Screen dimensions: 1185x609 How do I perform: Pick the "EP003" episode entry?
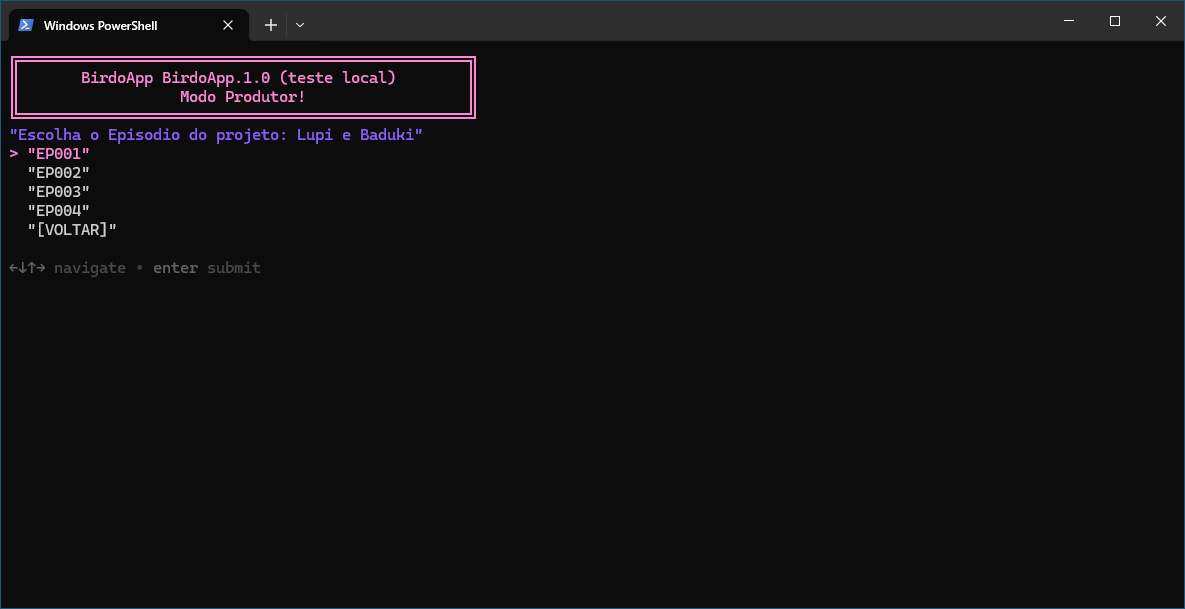[x=59, y=192]
